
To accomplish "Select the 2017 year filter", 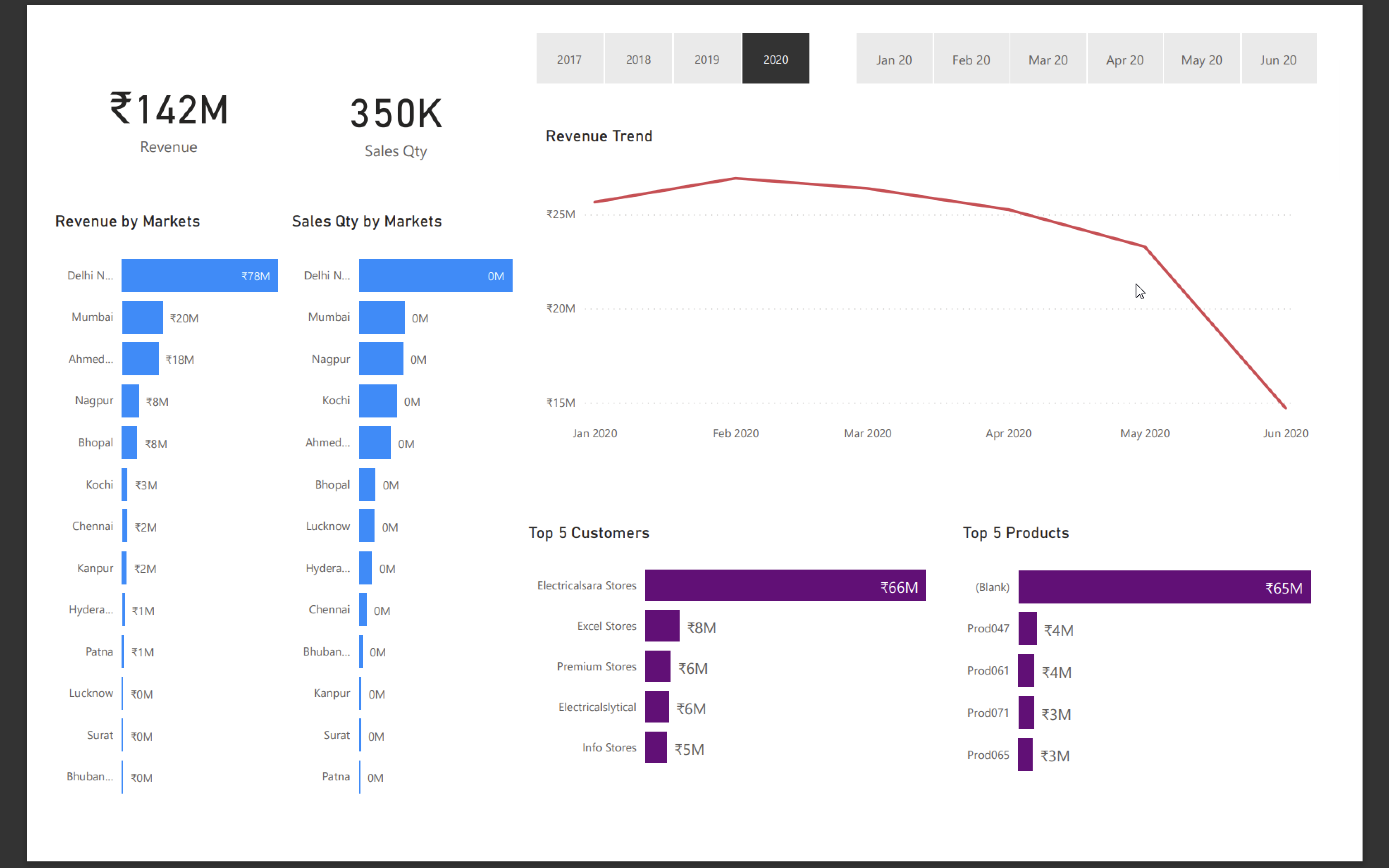I will click(x=569, y=58).
